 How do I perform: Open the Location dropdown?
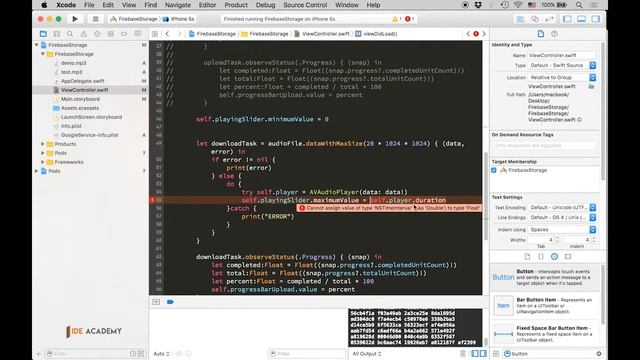562,77
